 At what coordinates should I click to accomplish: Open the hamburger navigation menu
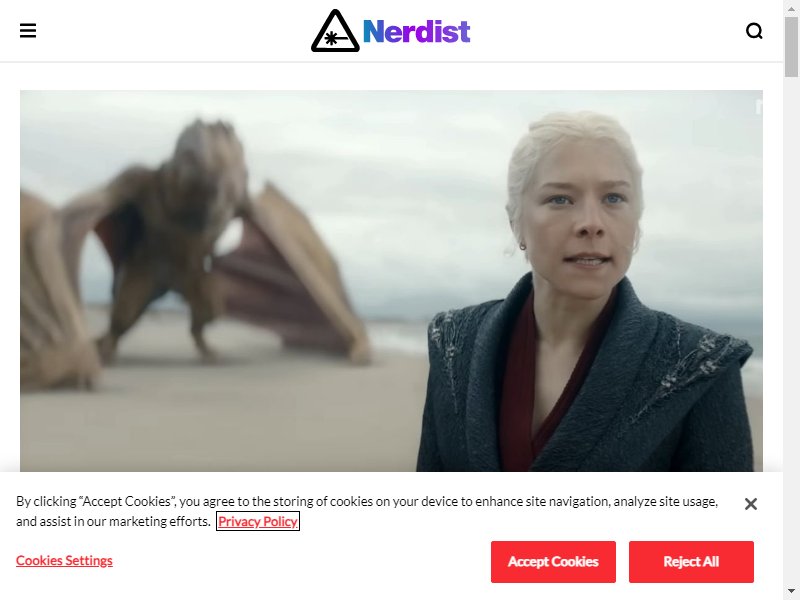pos(28,31)
